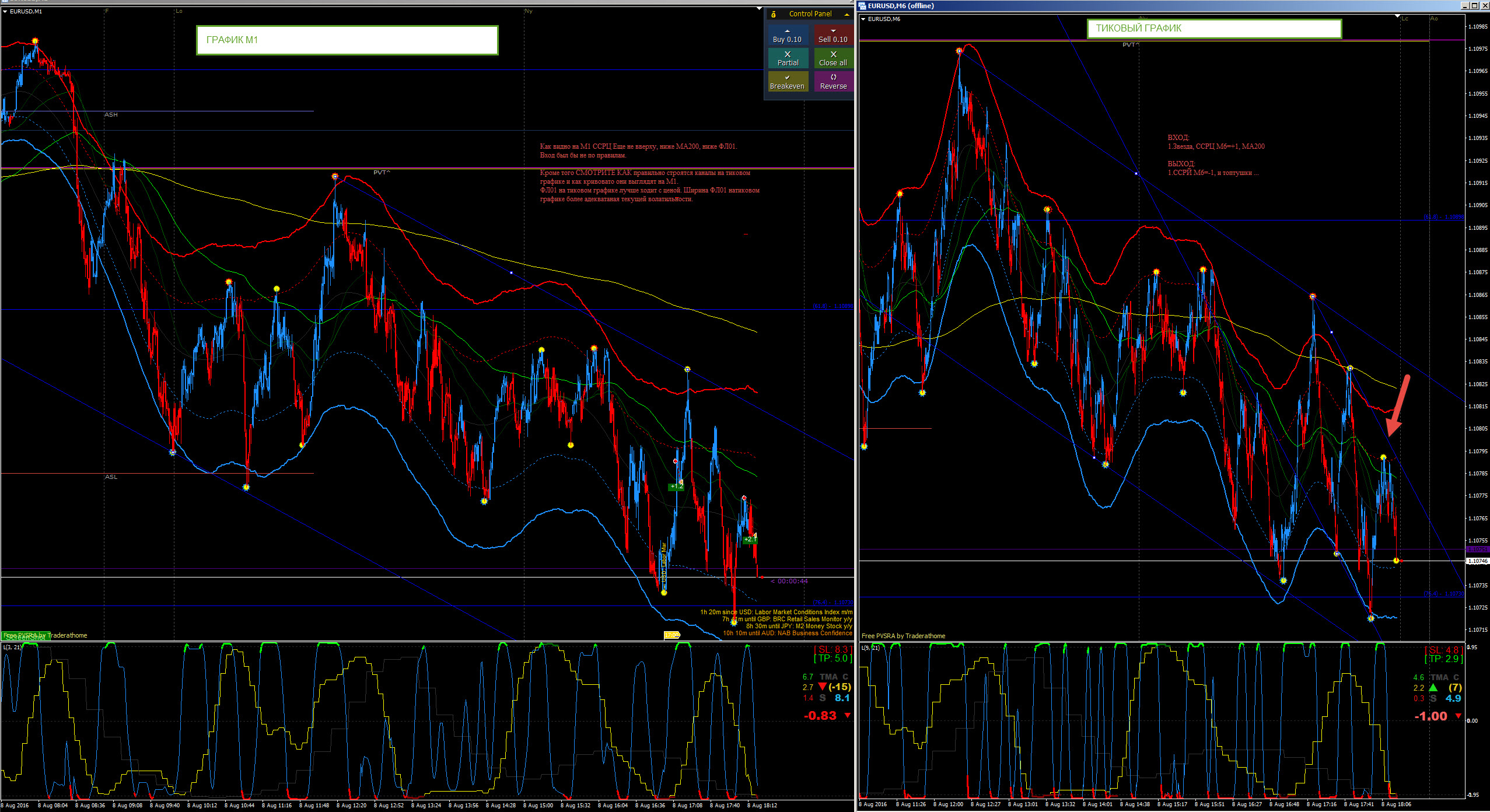Screen dimensions: 1490x812
Task: Click the '[TP: 2.9]' label on M6 chart
Action: point(1444,659)
